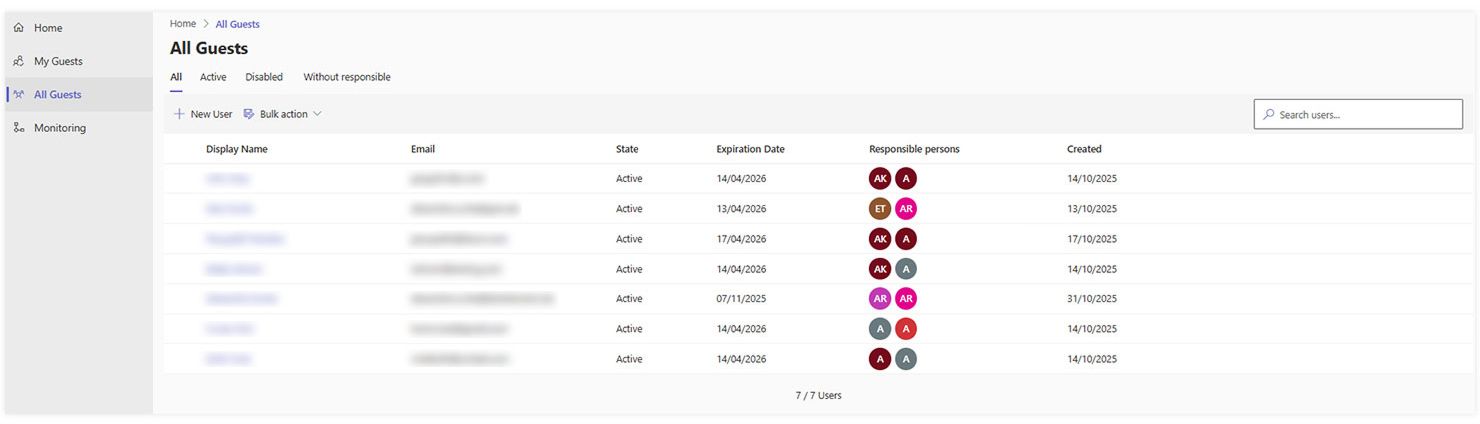Click the purple AR avatar in 07/11/2025 row
The width and height of the screenshot is (1480, 424).
coord(880,299)
